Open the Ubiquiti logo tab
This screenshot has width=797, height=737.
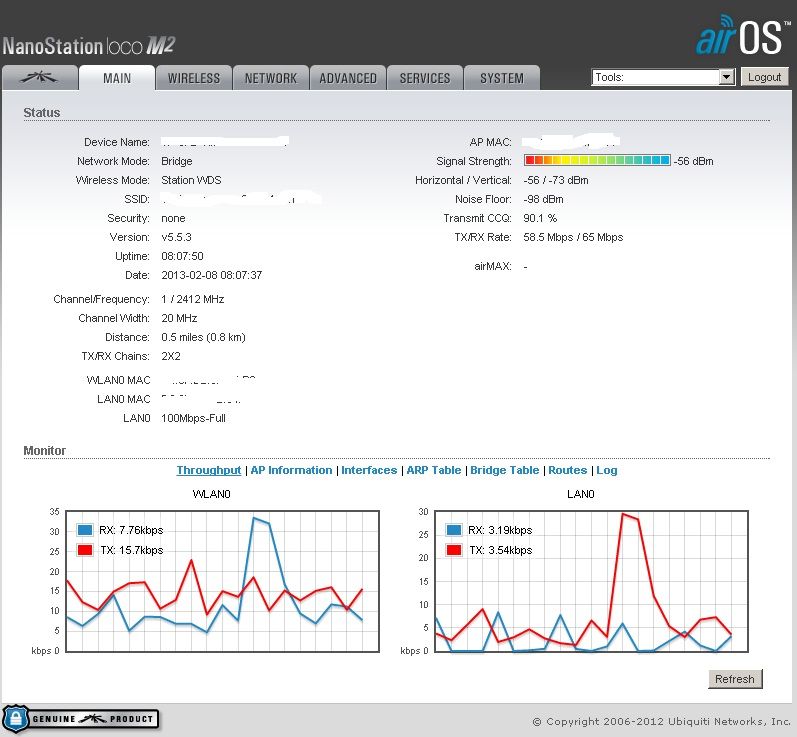(39, 78)
